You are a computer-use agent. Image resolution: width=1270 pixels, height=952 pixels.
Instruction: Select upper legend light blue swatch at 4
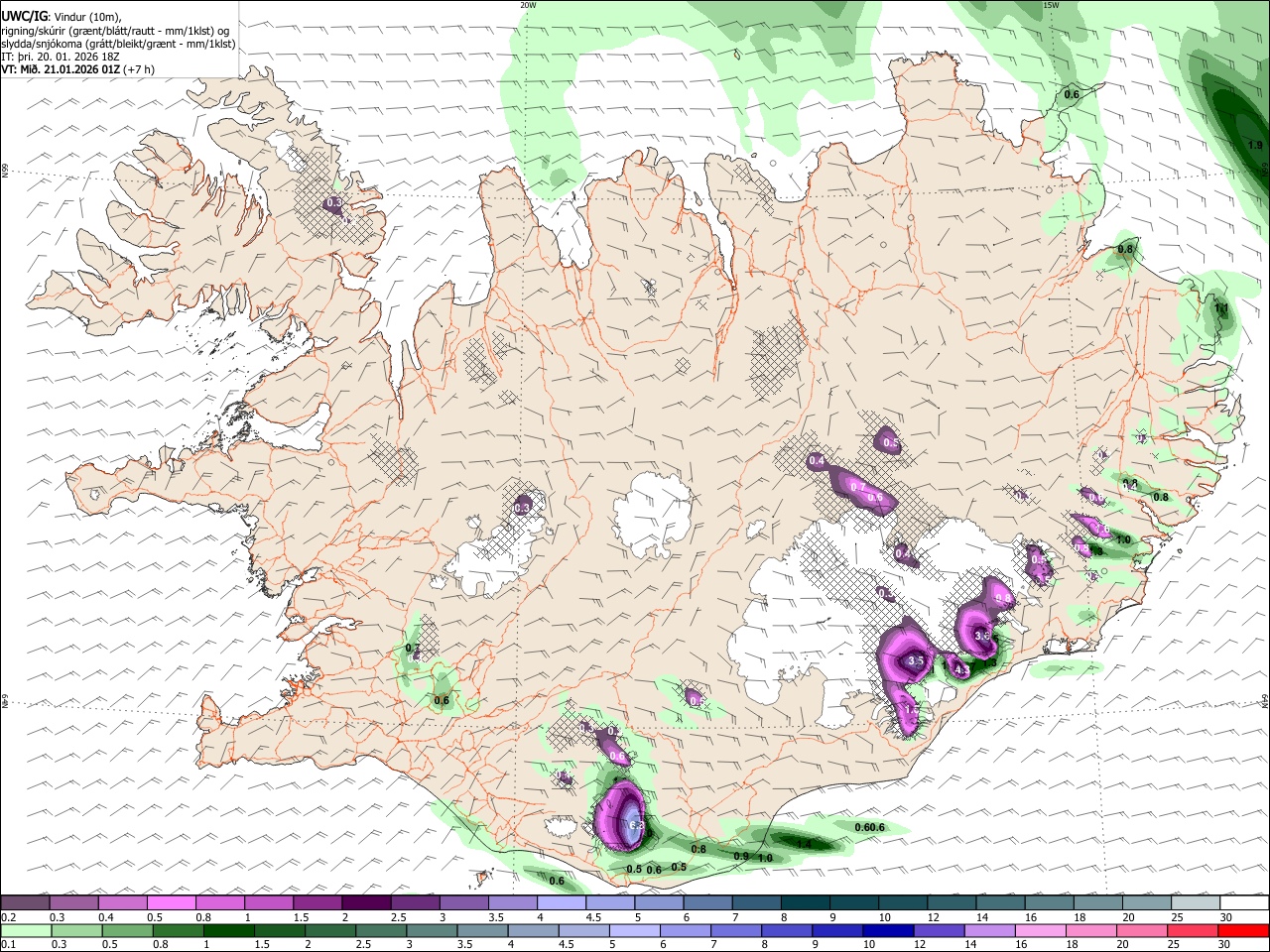562,902
